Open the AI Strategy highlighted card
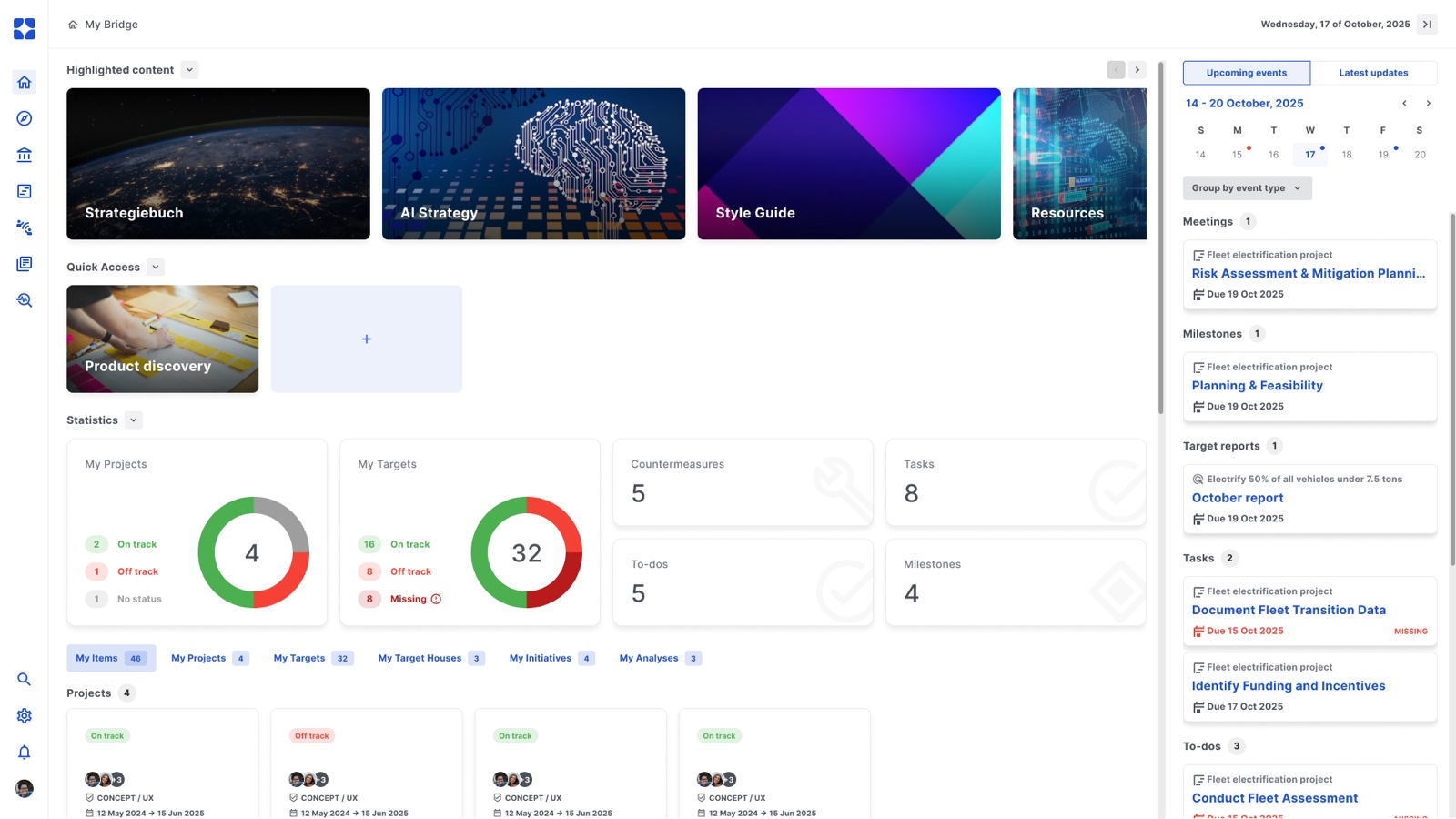Image resolution: width=1456 pixels, height=819 pixels. pyautogui.click(x=533, y=164)
